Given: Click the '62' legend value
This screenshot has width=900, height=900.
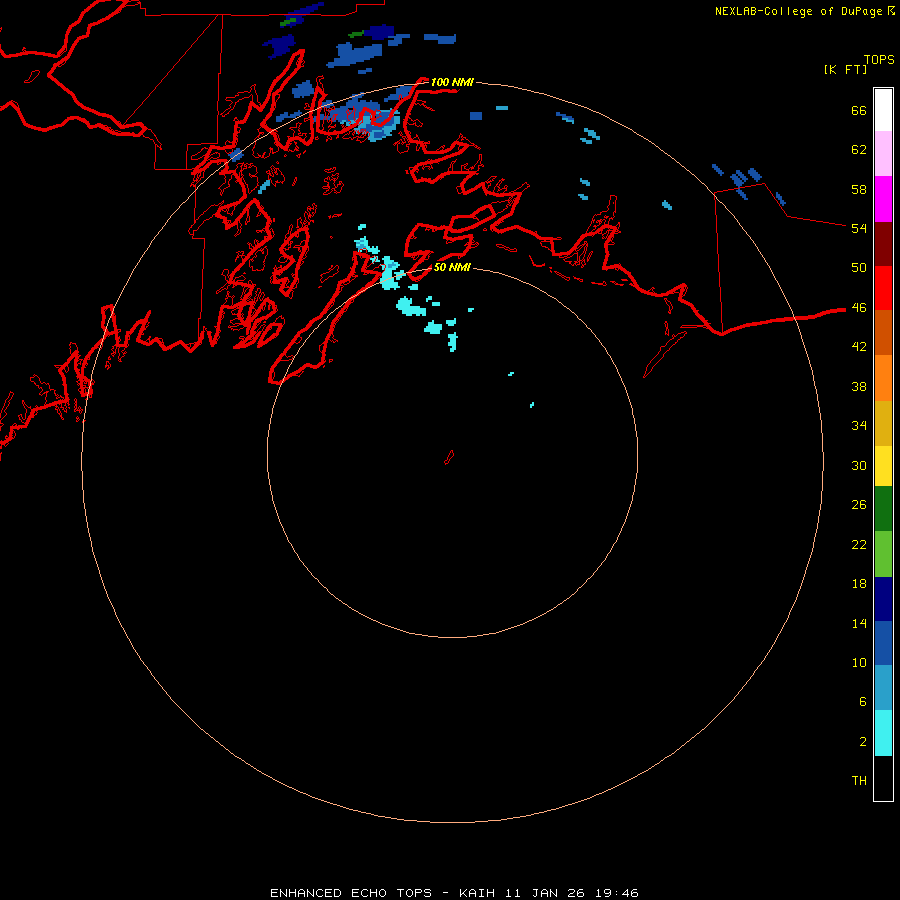Looking at the screenshot, I should (859, 150).
